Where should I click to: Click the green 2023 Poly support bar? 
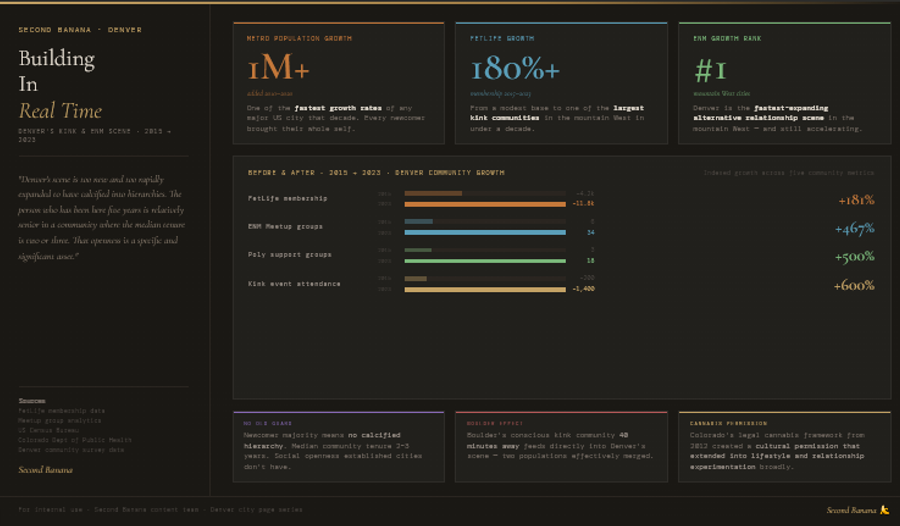coord(485,261)
